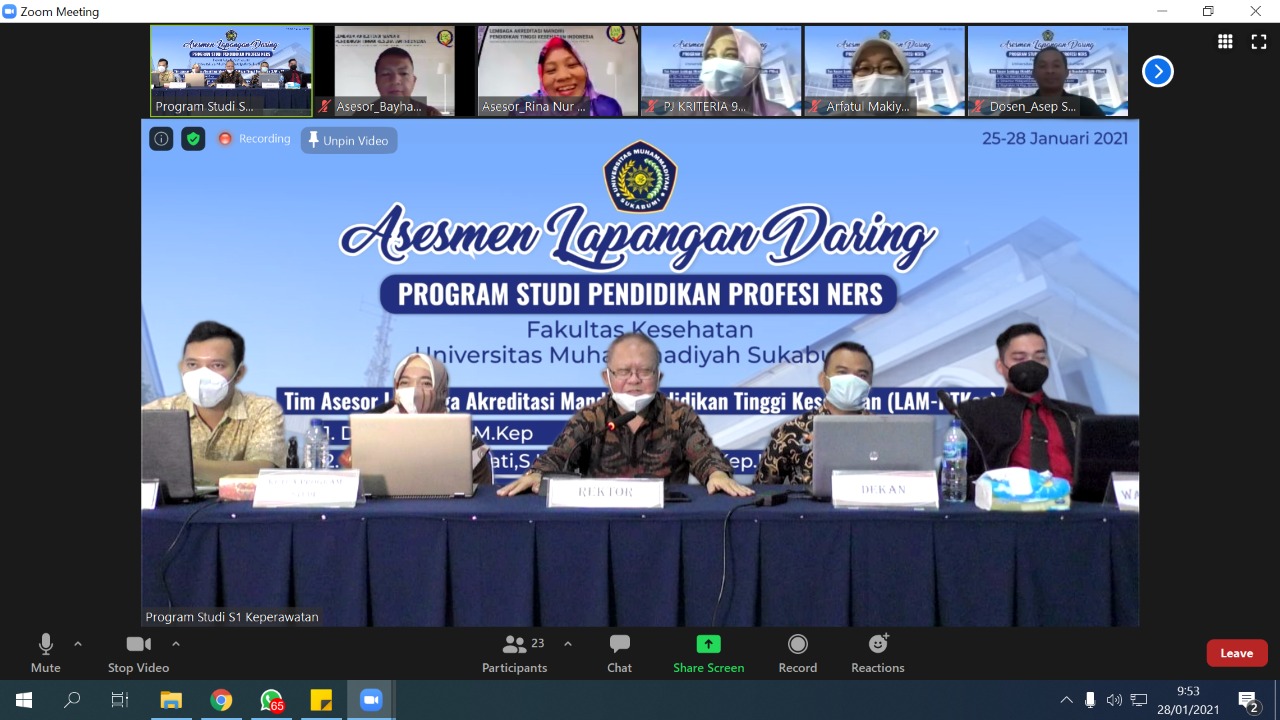Screen dimensions: 1280x720
Task: Start Share Screen
Action: coord(708,654)
